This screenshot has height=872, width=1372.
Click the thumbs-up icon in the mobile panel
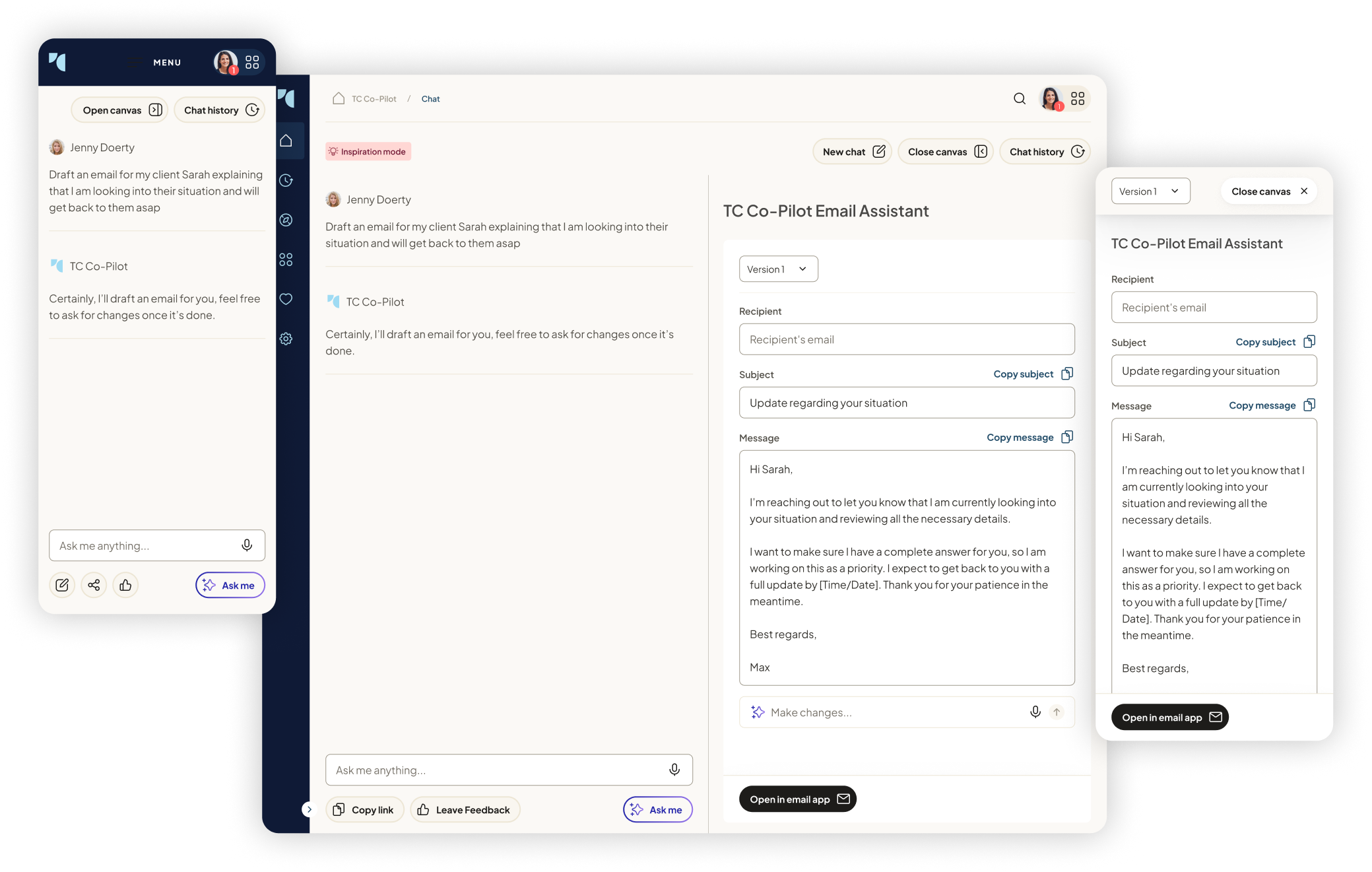[x=125, y=585]
